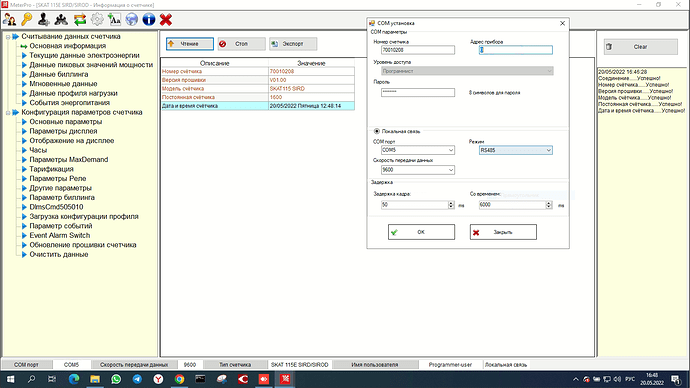Image resolution: width=690 pixels, height=388 pixels.
Task: Click the Номер счетчика input field
Action: 418,50
